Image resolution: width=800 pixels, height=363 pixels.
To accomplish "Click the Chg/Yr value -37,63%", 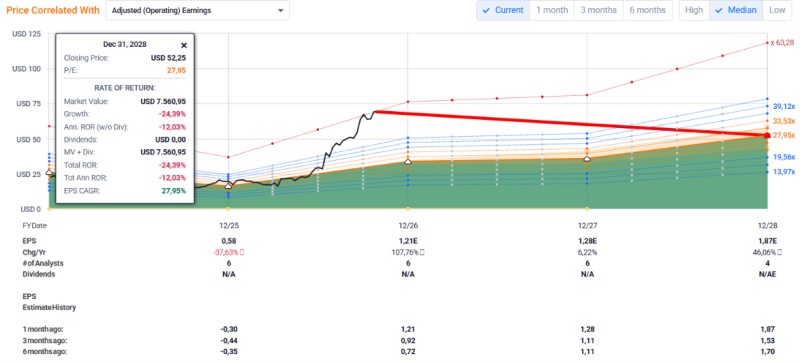I will (227, 252).
